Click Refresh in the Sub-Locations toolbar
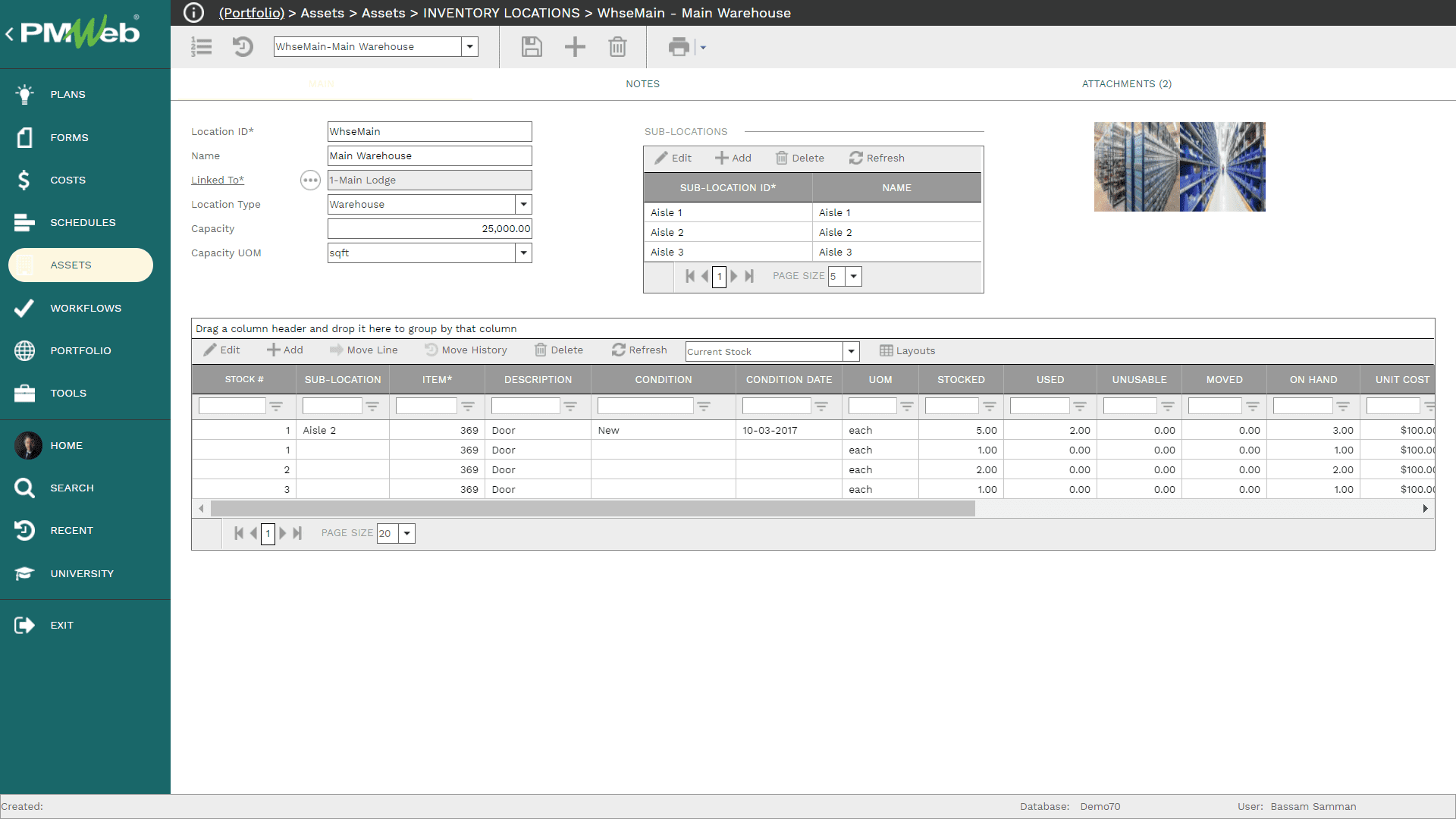The width and height of the screenshot is (1456, 819). pos(877,158)
